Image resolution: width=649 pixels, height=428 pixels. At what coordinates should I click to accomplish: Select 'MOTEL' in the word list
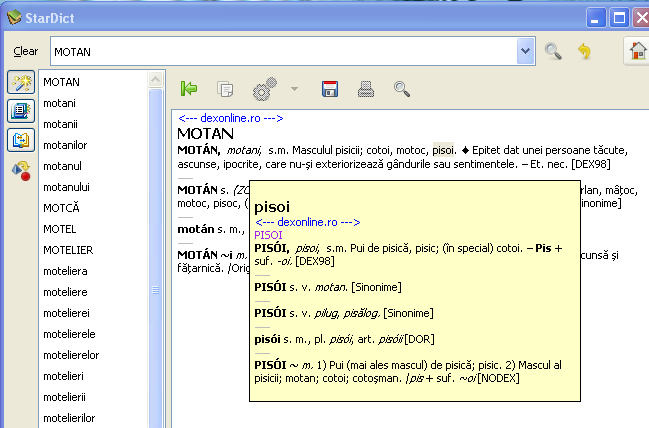(60, 229)
